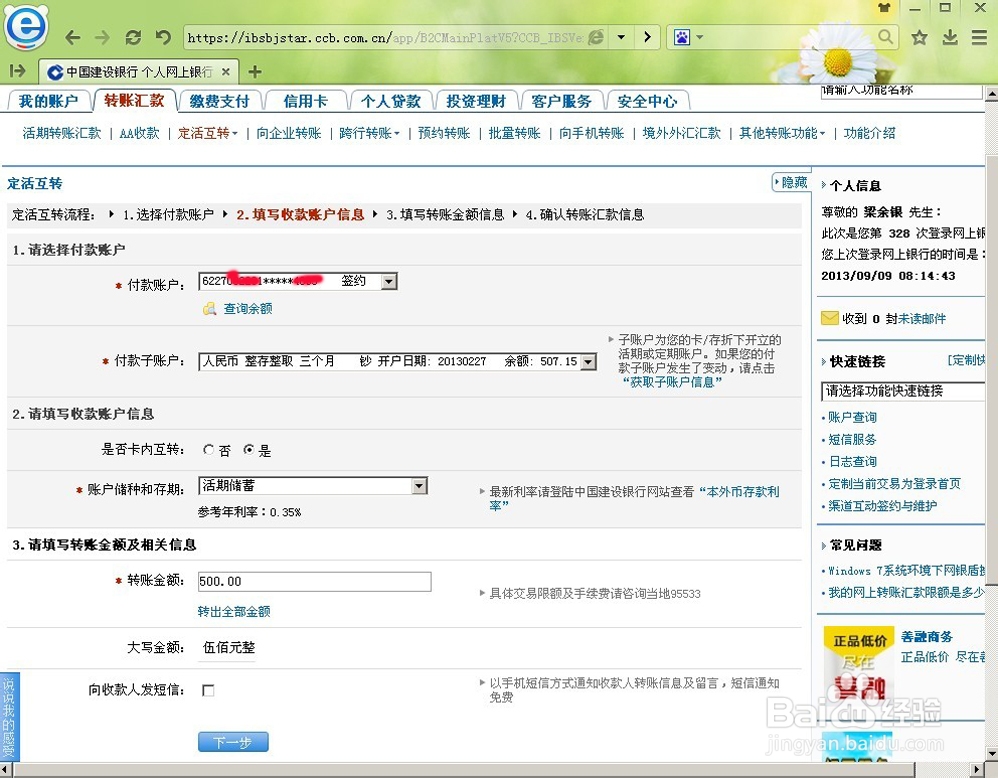
Task: Click the compatibility mode icon in address bar
Action: click(x=596, y=38)
